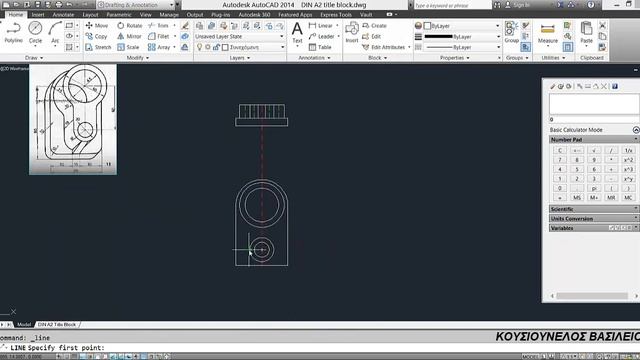This screenshot has height=360, width=640.
Task: Click the Edit Attributes tool
Action: (386, 47)
